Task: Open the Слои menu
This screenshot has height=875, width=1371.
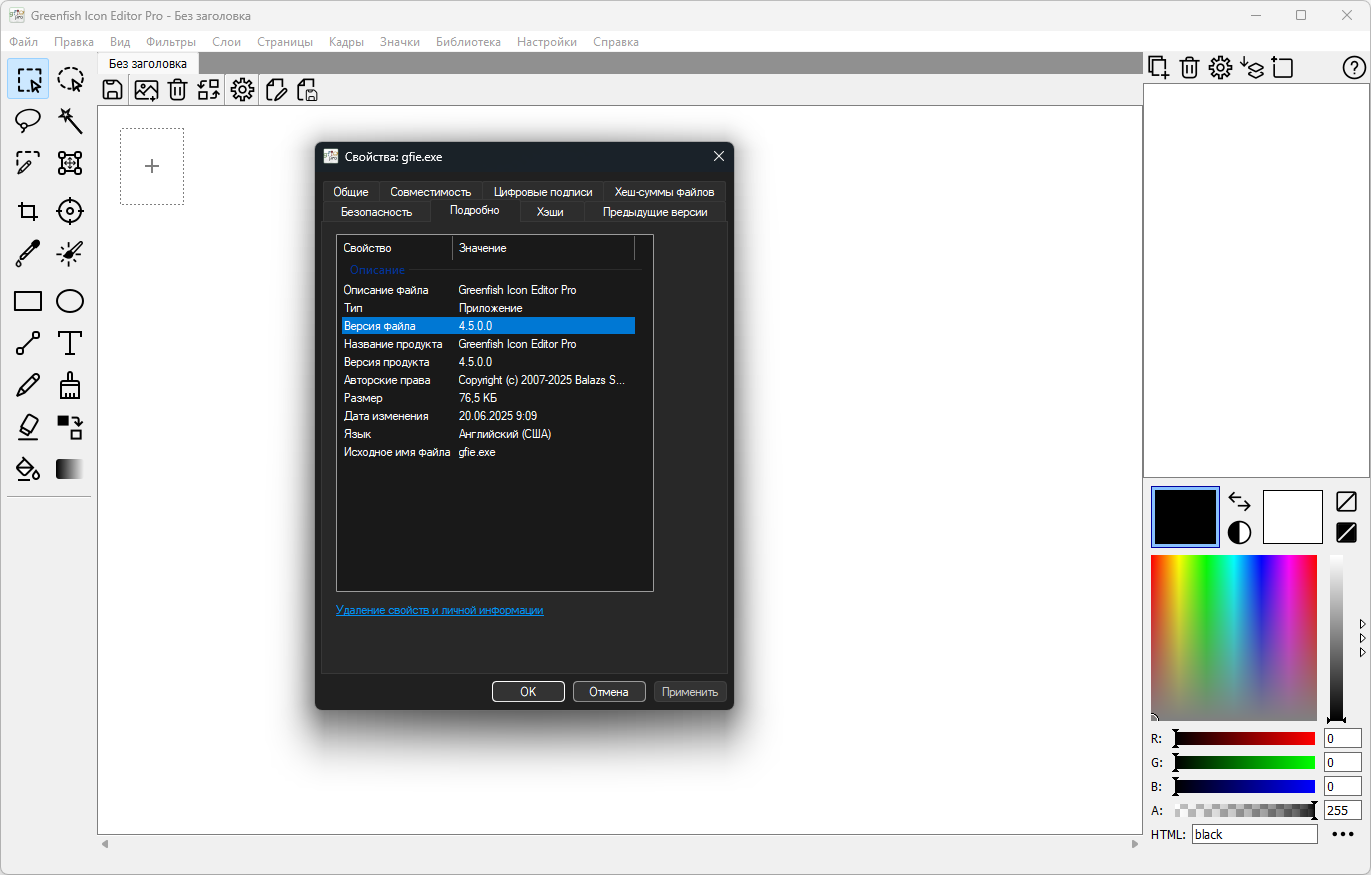Action: (x=227, y=42)
